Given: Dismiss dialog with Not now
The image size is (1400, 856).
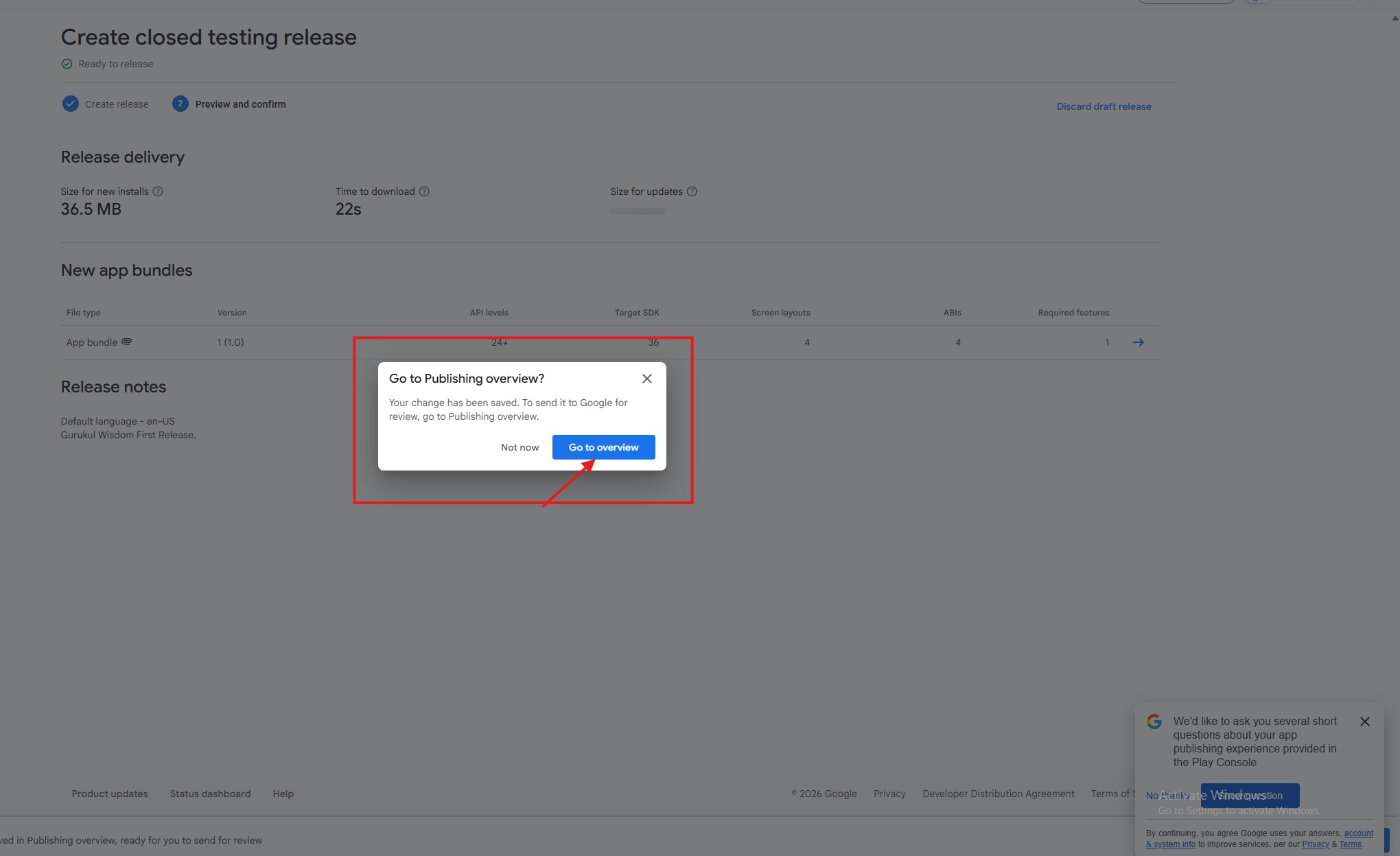Looking at the screenshot, I should pyautogui.click(x=520, y=447).
